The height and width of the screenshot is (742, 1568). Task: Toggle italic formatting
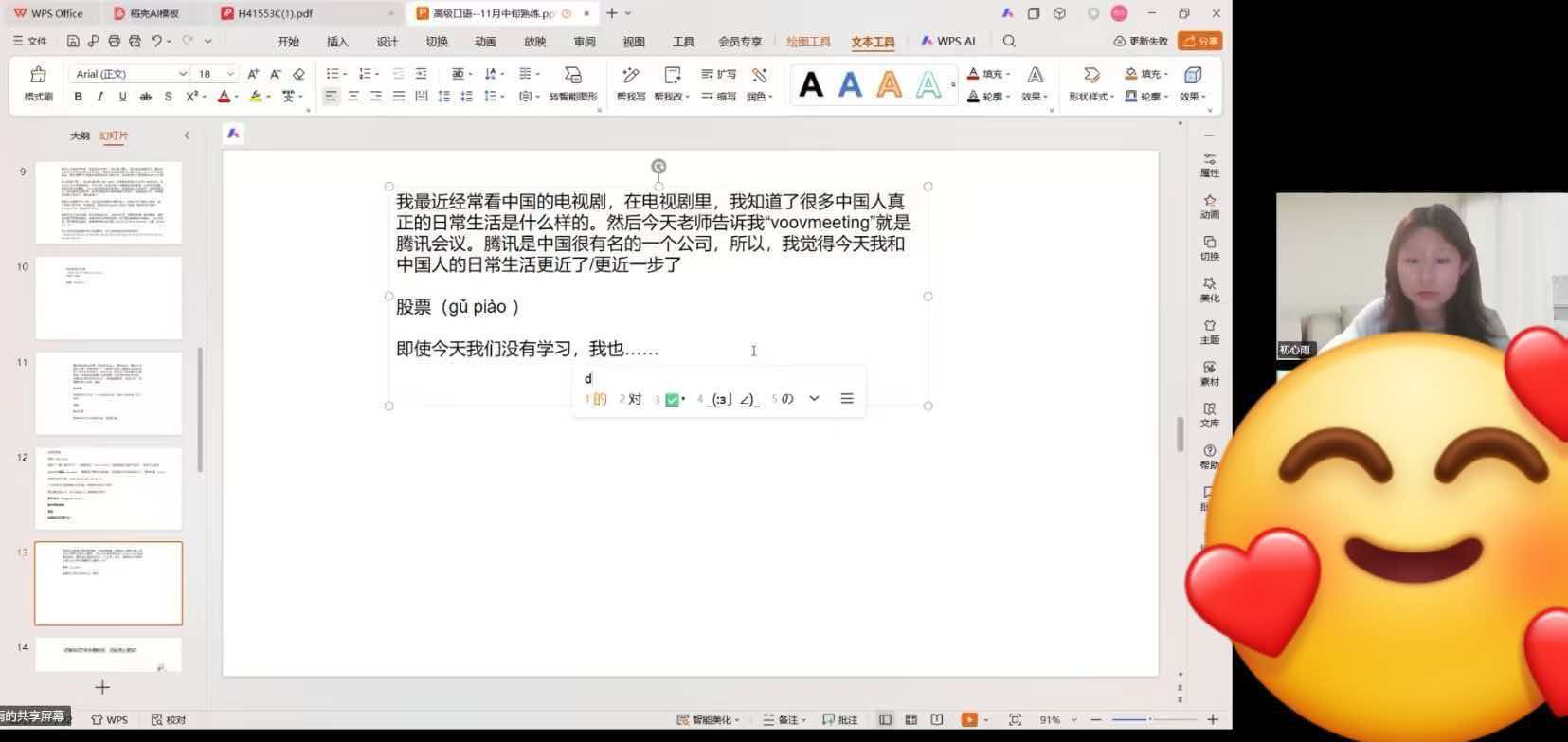point(100,96)
